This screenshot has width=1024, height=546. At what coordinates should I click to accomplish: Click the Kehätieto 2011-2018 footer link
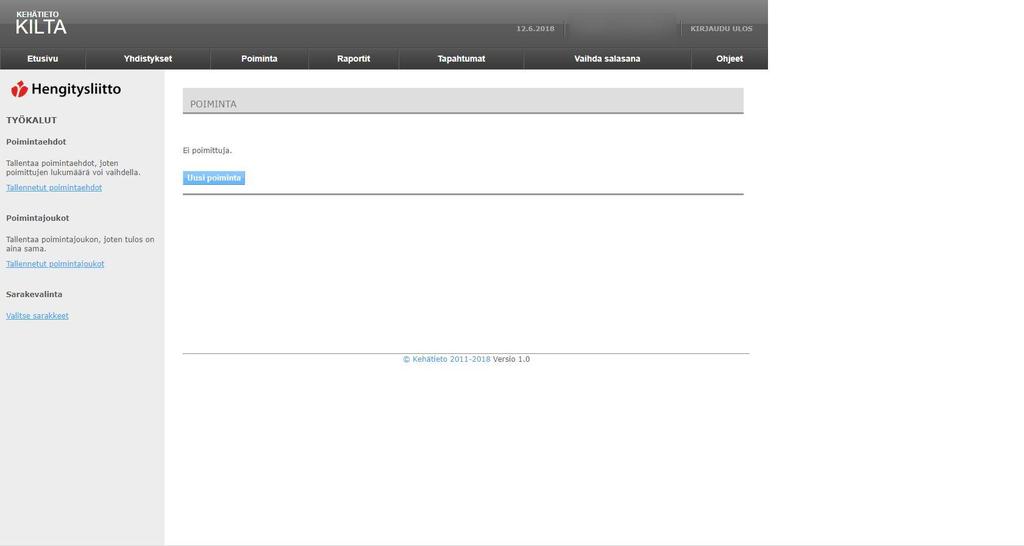447,359
